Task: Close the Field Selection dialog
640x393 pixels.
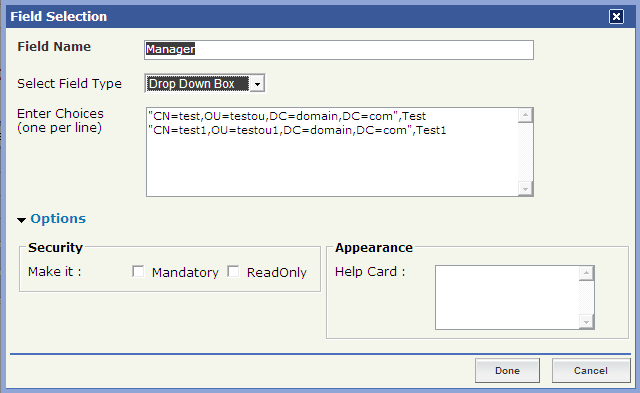Action: (616, 16)
